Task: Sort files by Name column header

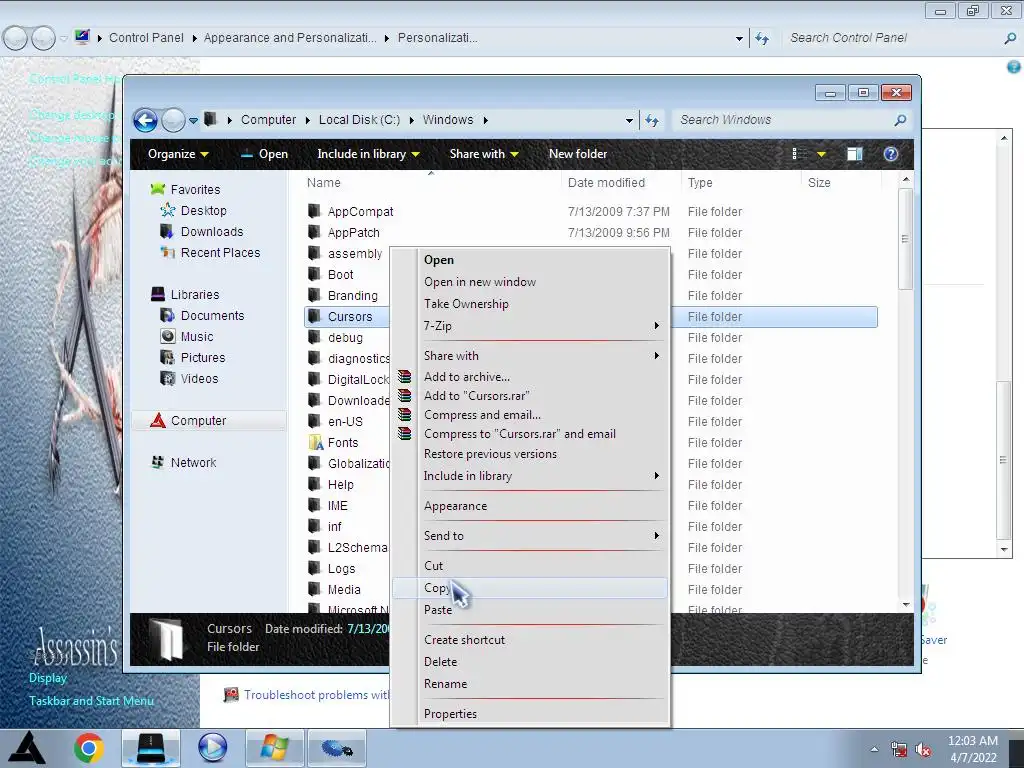Action: pos(431,183)
